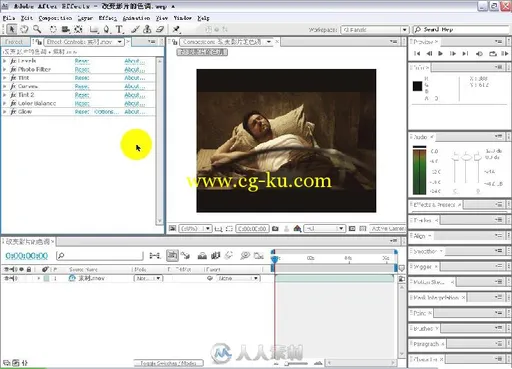This screenshot has height=369, width=512.
Task: Click Reset for Levels effect
Action: point(82,61)
